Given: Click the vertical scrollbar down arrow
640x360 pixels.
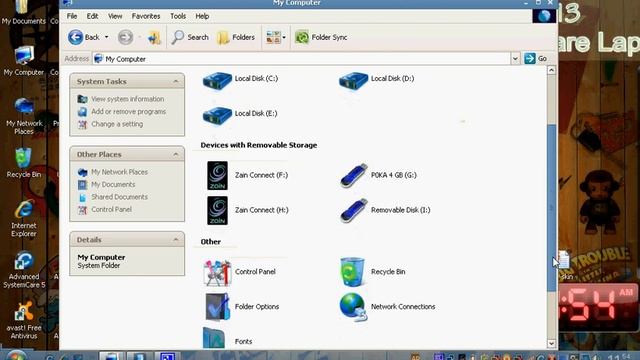Looking at the screenshot, I should (551, 344).
